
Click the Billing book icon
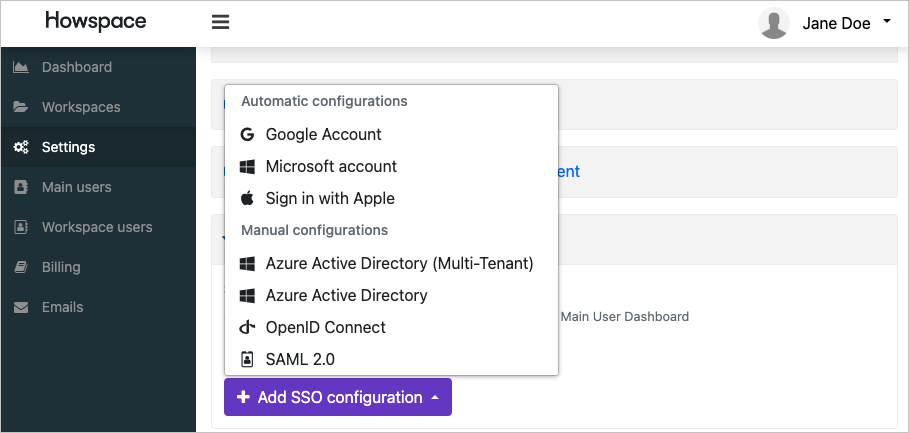(21, 267)
